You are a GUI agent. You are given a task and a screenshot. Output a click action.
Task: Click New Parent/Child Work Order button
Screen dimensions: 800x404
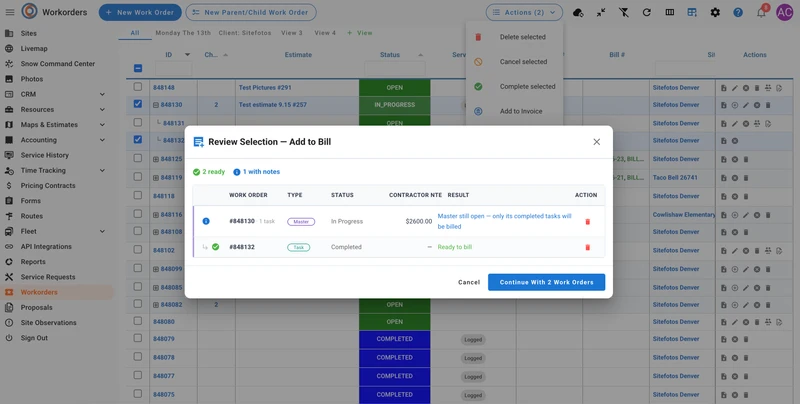point(251,12)
